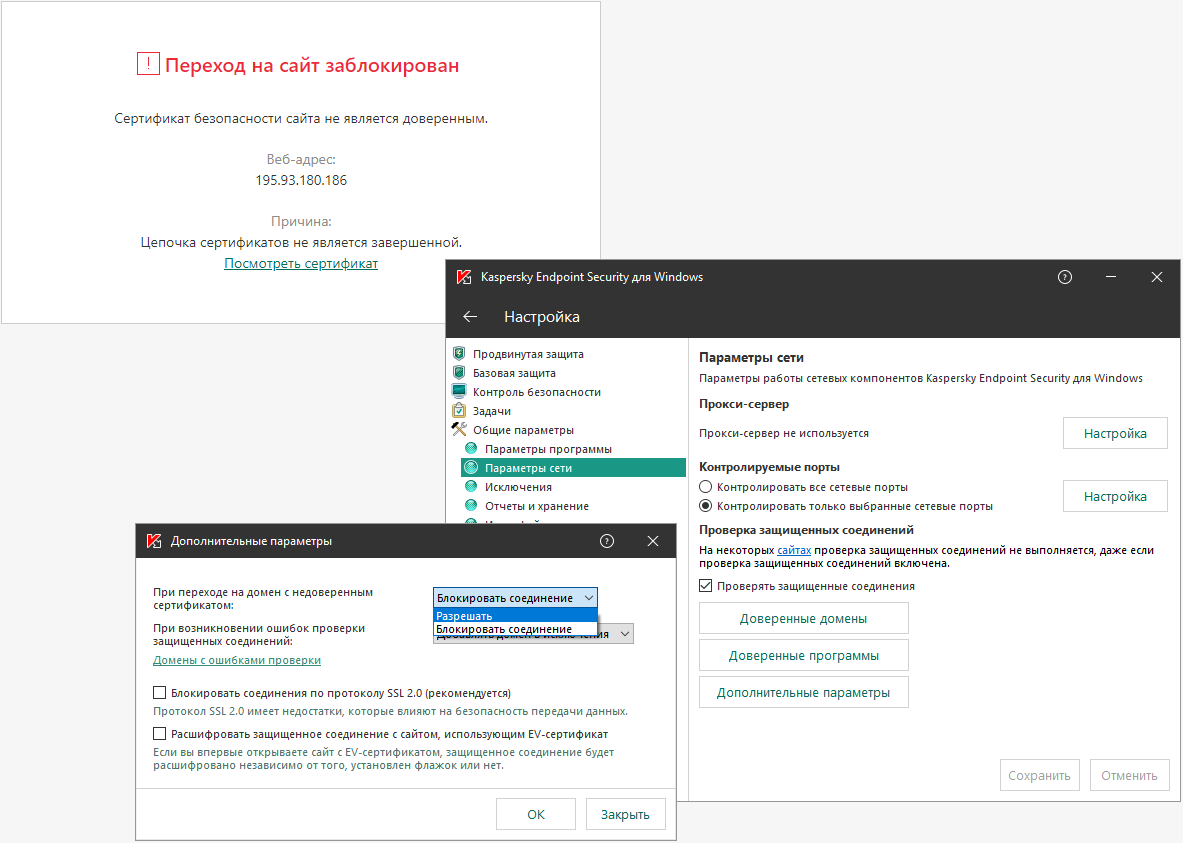Click the Общие параметры tools icon
This screenshot has height=843, width=1183.
click(459, 429)
